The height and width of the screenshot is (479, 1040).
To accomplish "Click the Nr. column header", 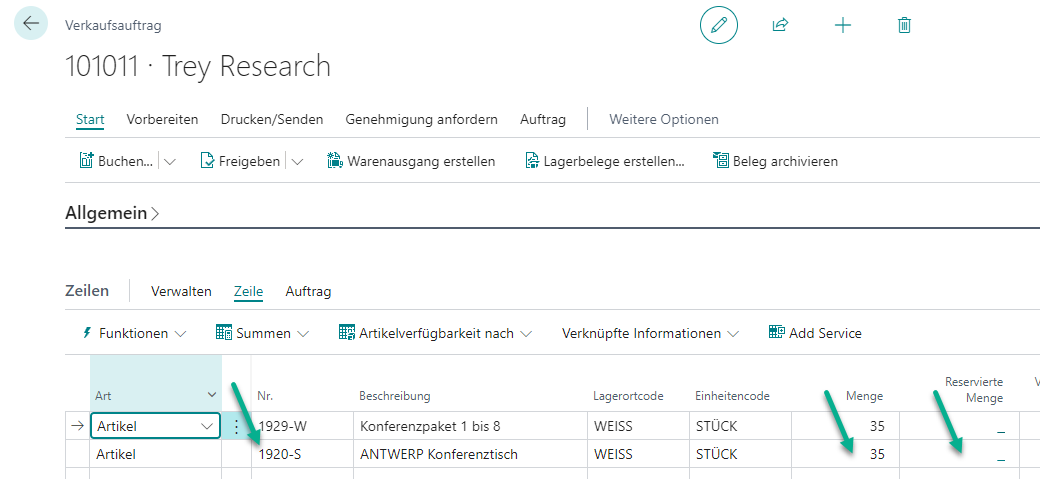I will [x=265, y=397].
